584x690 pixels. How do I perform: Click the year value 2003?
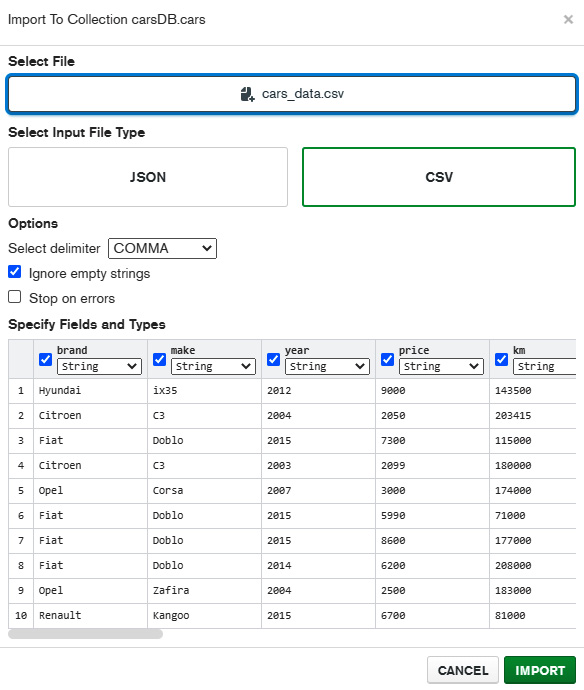279,465
